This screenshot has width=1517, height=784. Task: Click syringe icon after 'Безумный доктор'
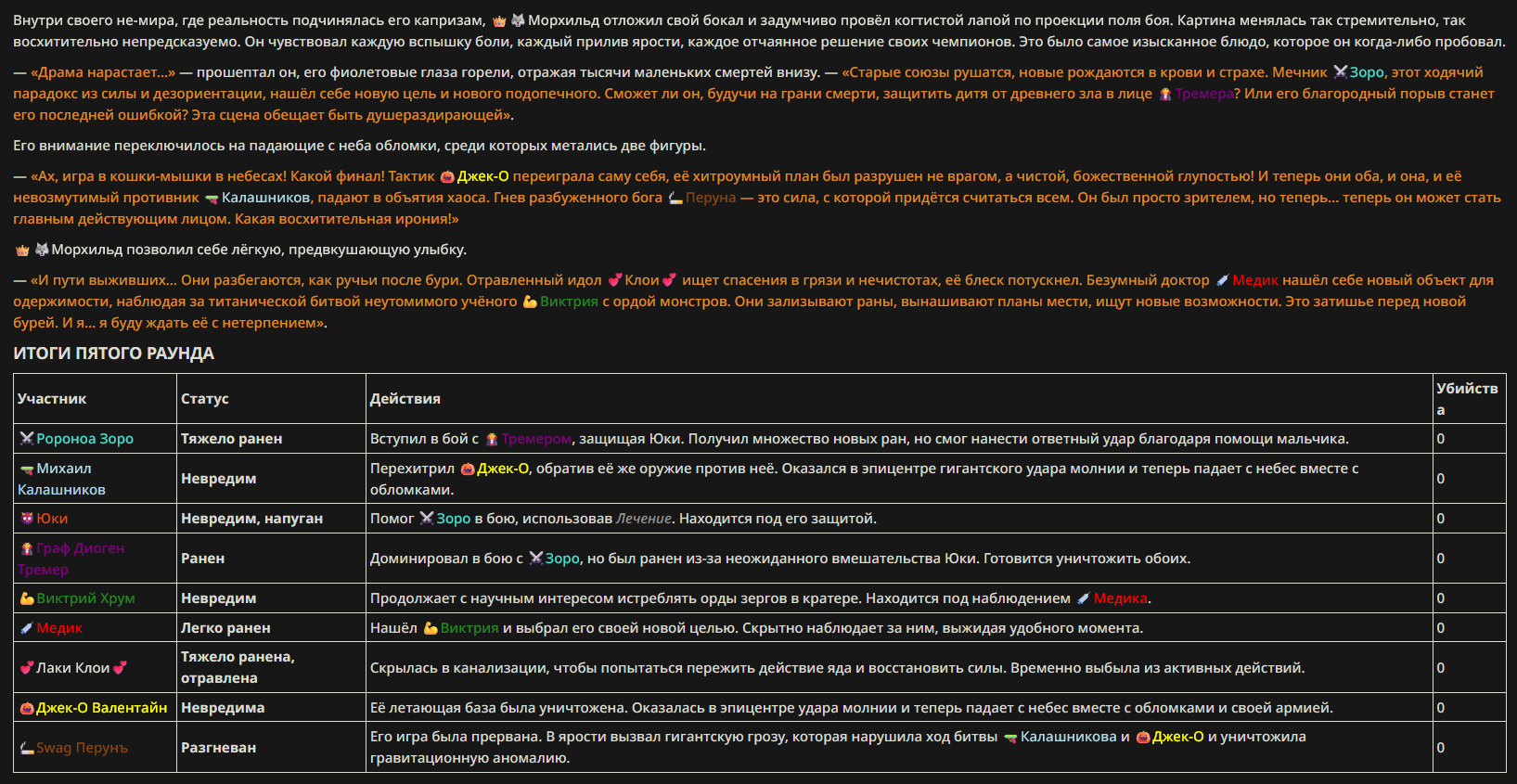(1222, 280)
